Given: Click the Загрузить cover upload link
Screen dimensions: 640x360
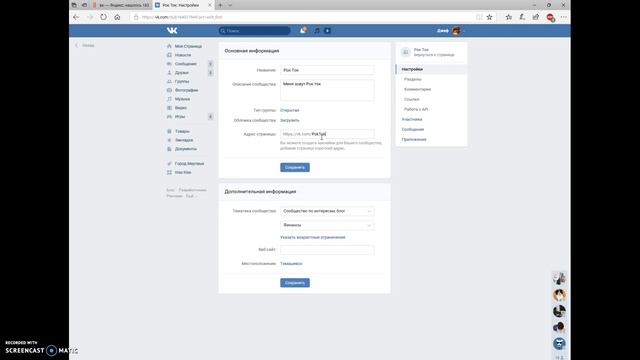Looking at the screenshot, I should click(289, 120).
